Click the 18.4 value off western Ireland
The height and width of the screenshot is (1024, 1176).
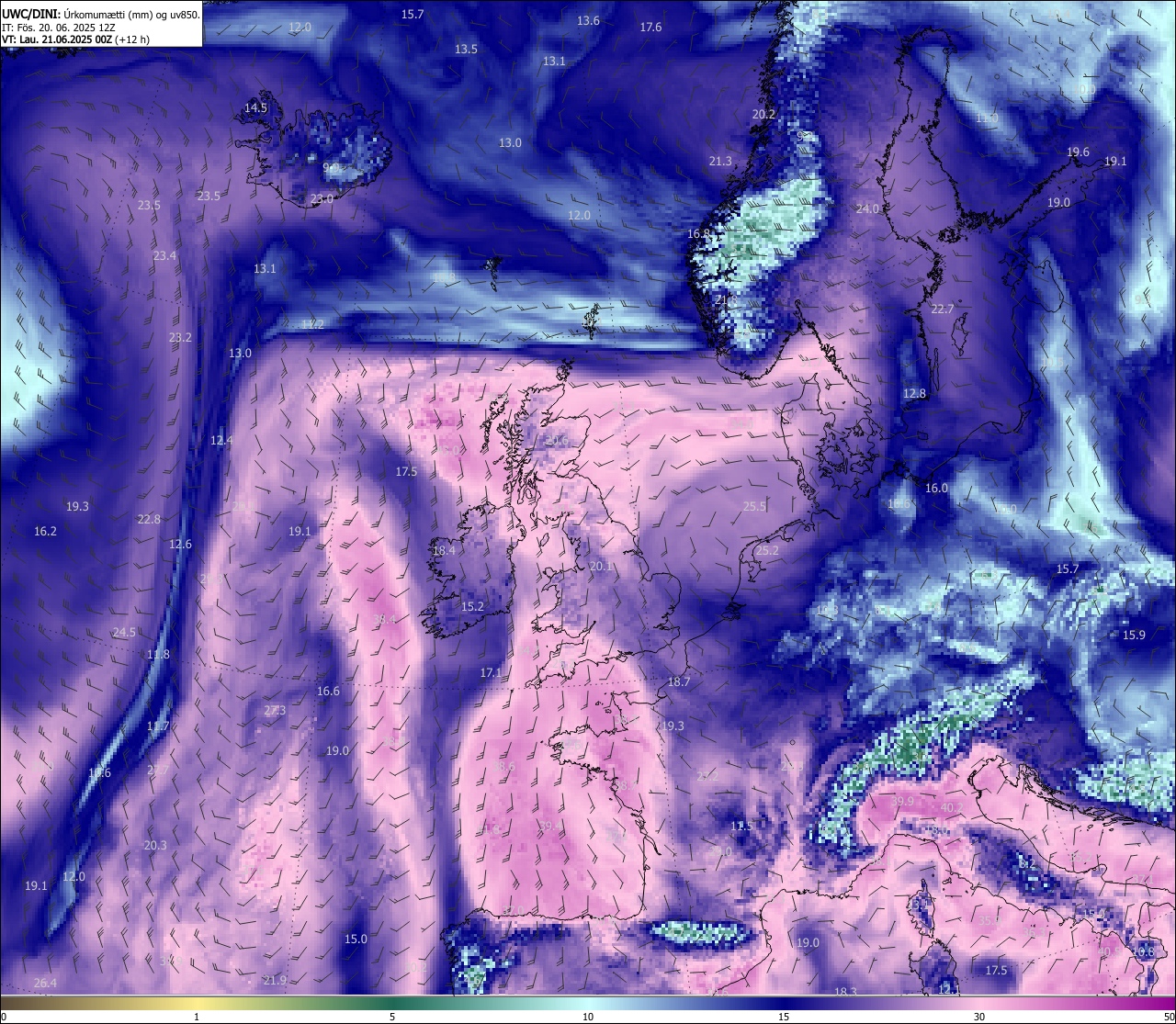click(x=444, y=550)
